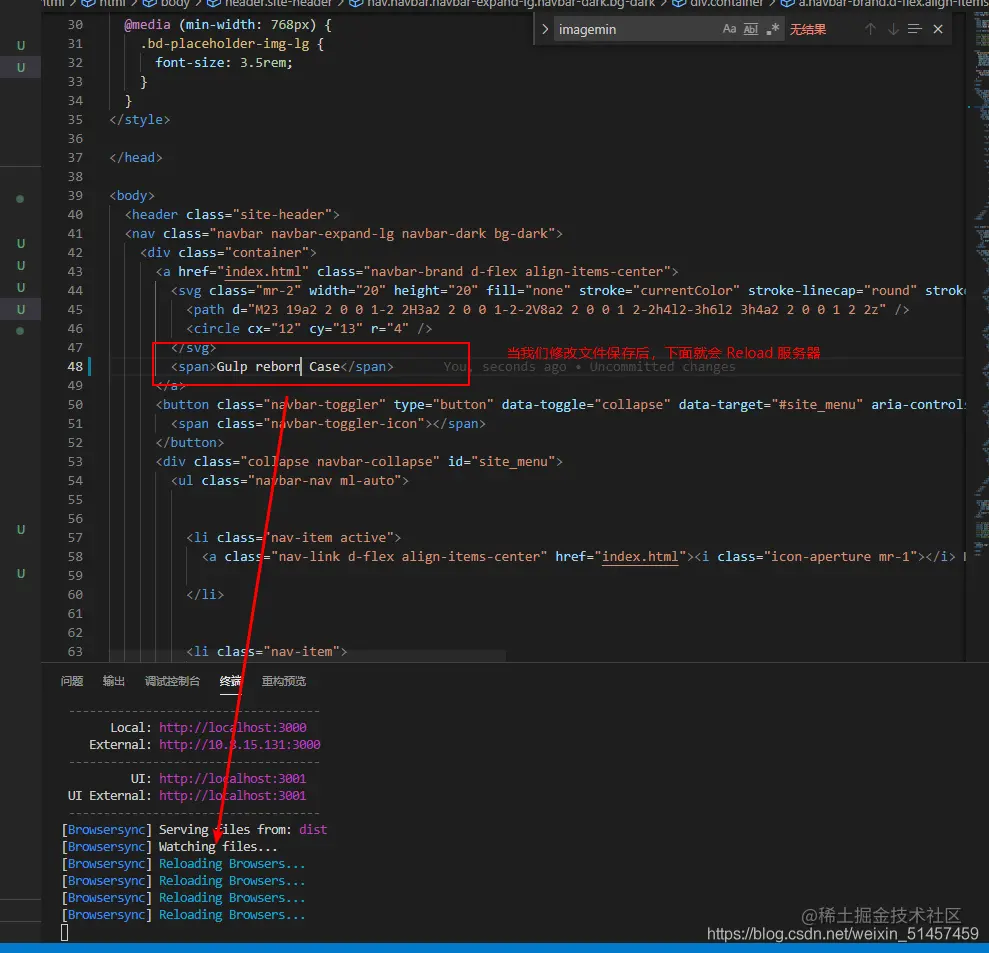Toggle Find in Selection icon

point(915,29)
